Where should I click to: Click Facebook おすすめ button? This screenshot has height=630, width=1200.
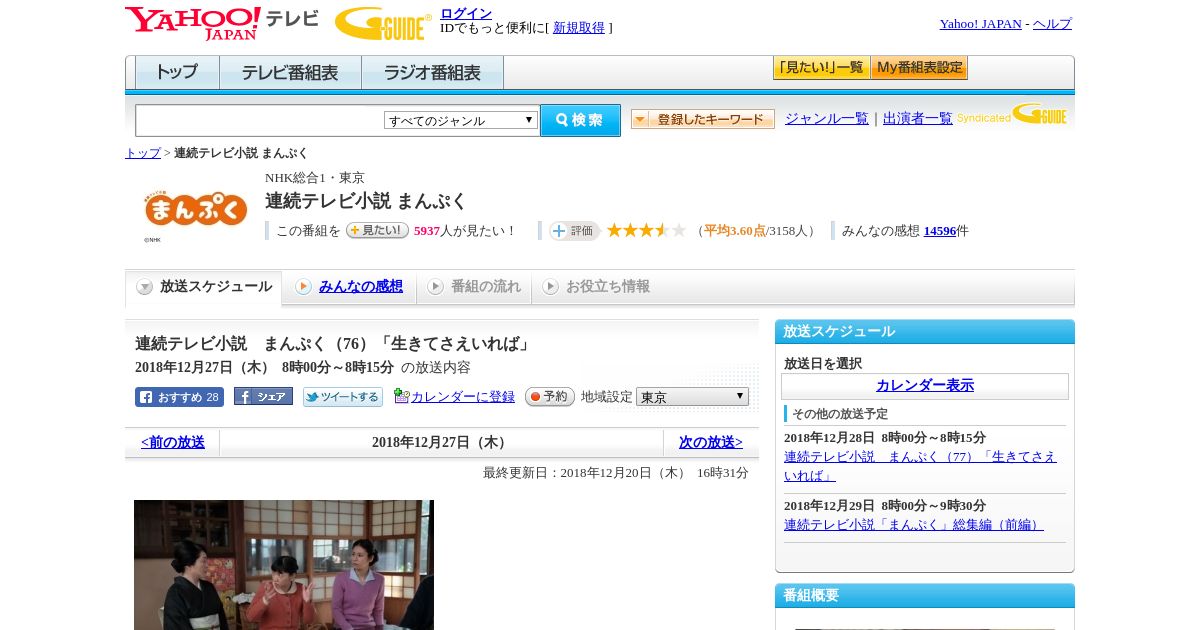[x=179, y=397]
